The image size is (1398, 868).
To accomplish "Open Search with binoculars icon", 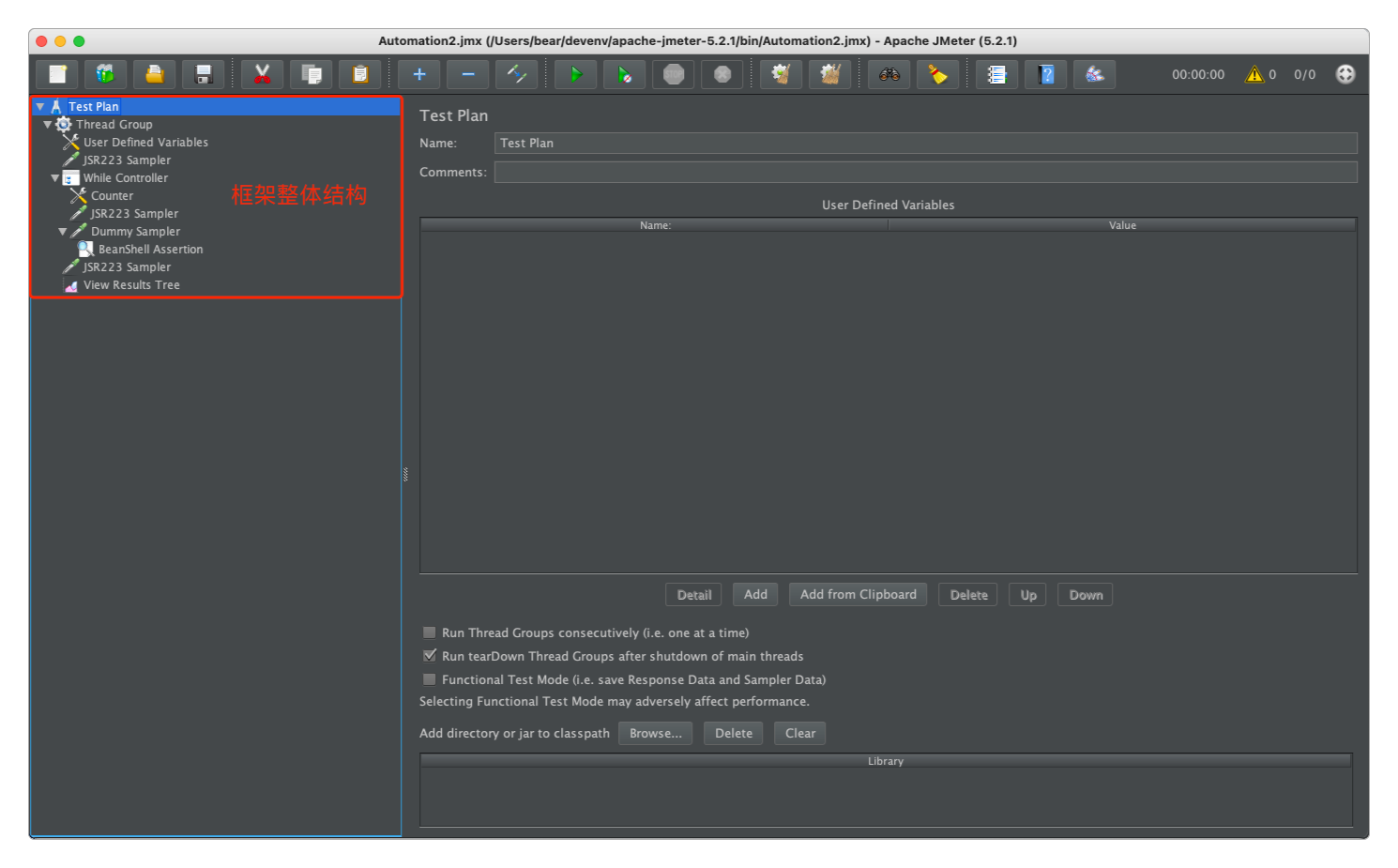I will pos(889,74).
